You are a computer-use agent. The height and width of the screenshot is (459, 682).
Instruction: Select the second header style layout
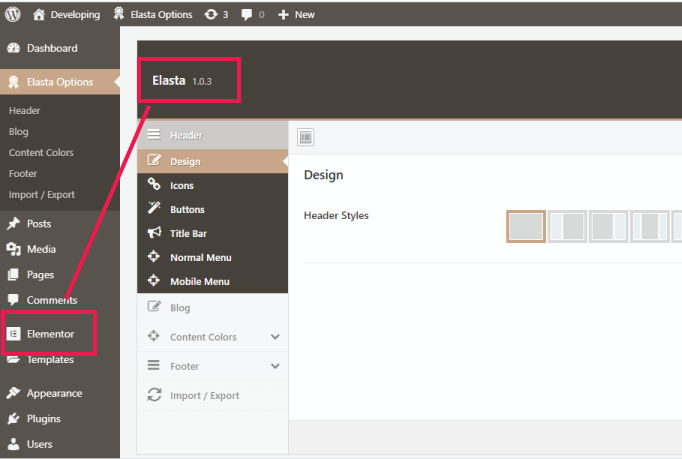point(567,226)
